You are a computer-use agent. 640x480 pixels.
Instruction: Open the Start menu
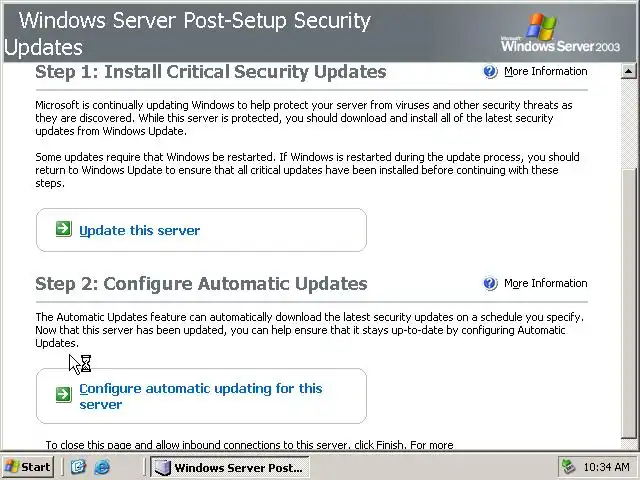pyautogui.click(x=28, y=467)
